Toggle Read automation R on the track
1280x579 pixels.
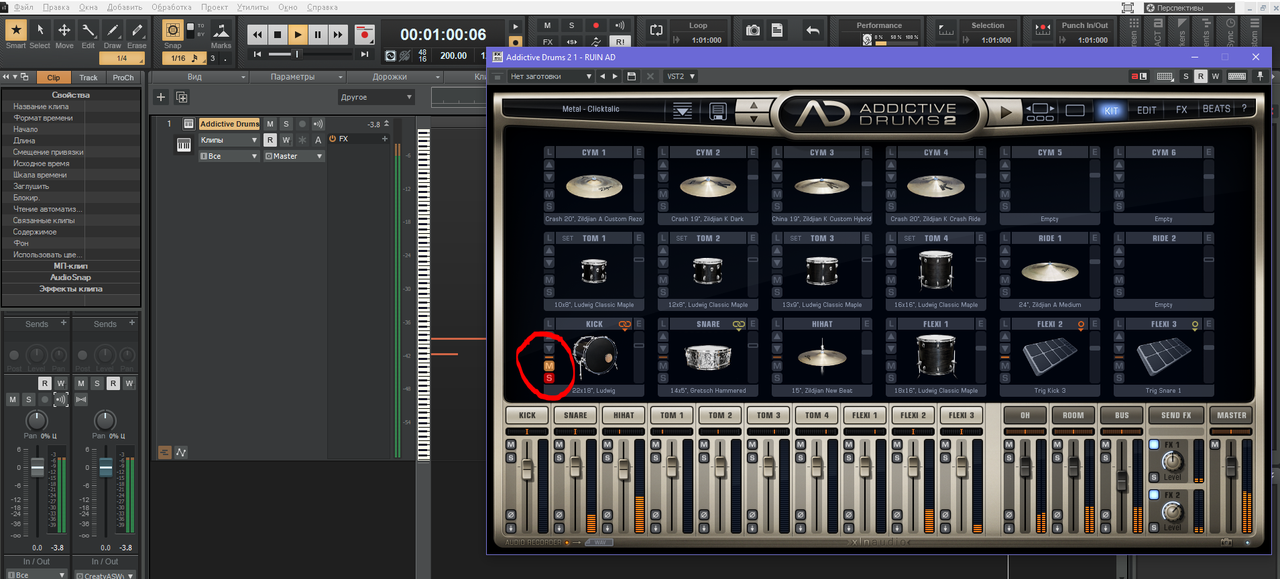point(270,140)
